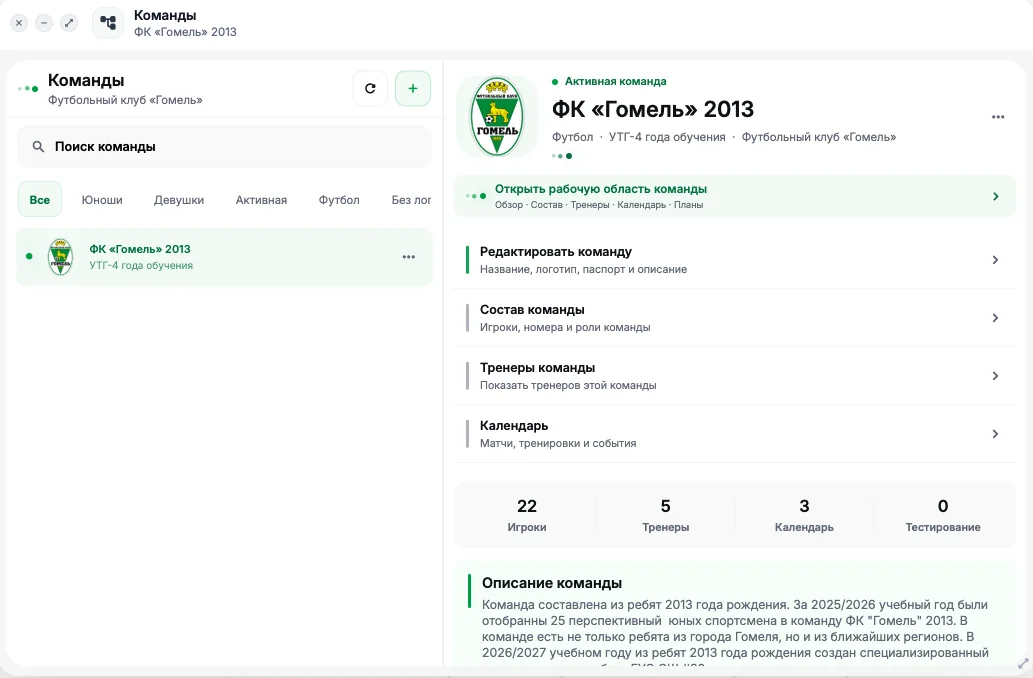The height and width of the screenshot is (678, 1033).
Task: Expand Редактировать команду chevron
Action: (x=995, y=260)
